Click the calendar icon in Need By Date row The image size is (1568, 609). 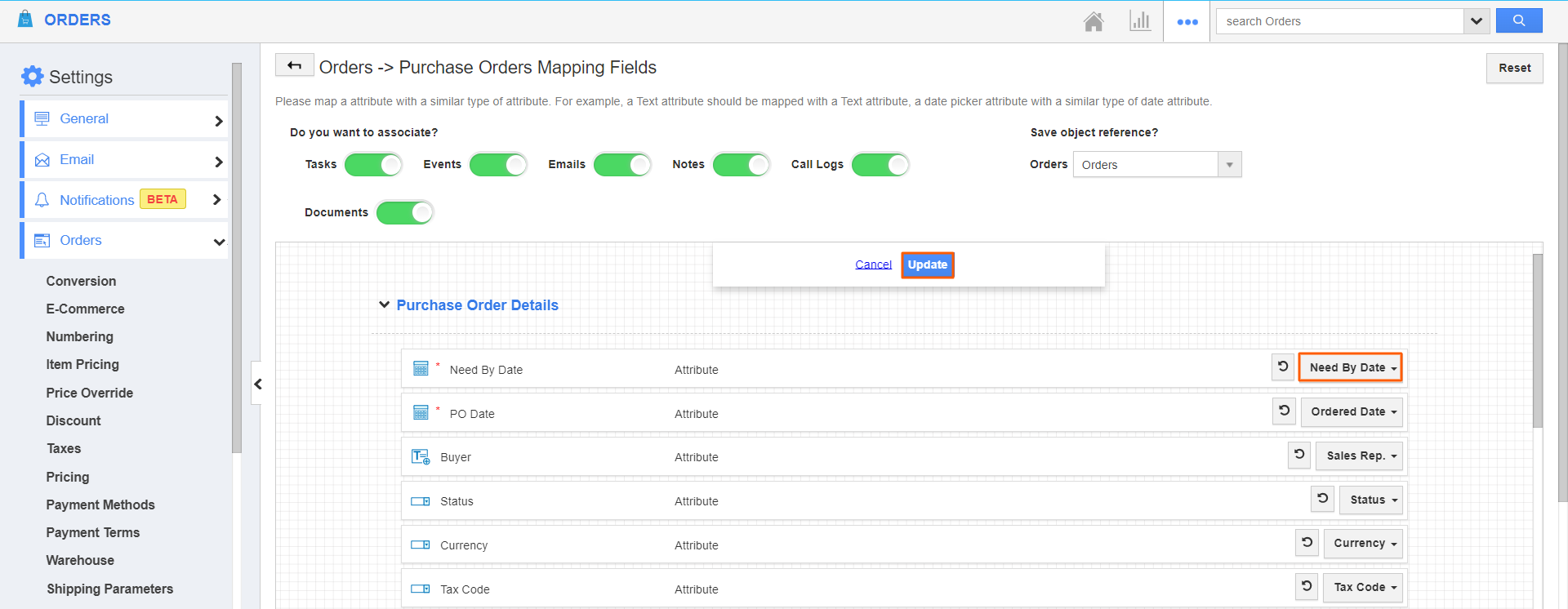421,368
